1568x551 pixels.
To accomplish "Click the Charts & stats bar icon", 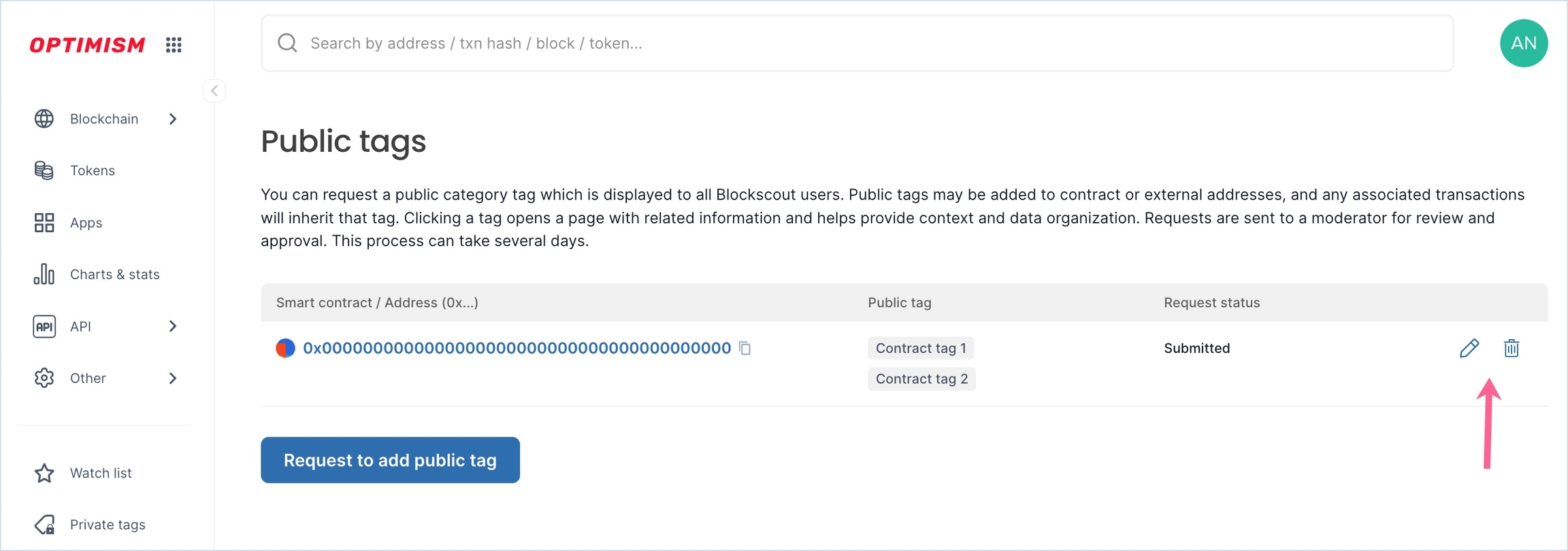I will 44,274.
